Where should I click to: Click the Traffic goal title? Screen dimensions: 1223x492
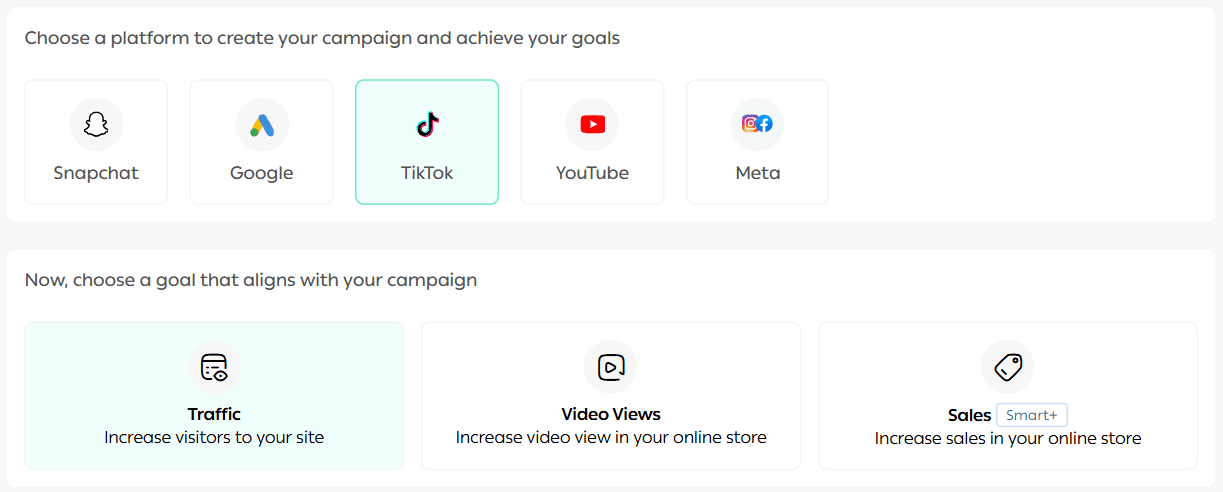[x=214, y=414]
